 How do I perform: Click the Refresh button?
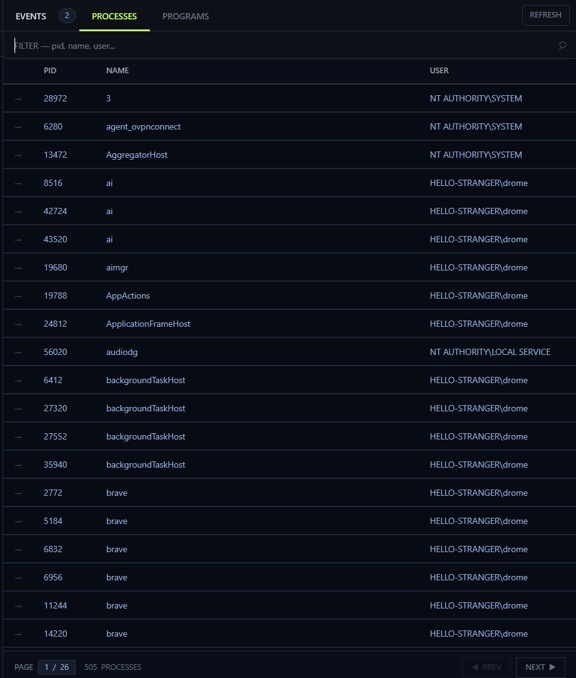545,15
